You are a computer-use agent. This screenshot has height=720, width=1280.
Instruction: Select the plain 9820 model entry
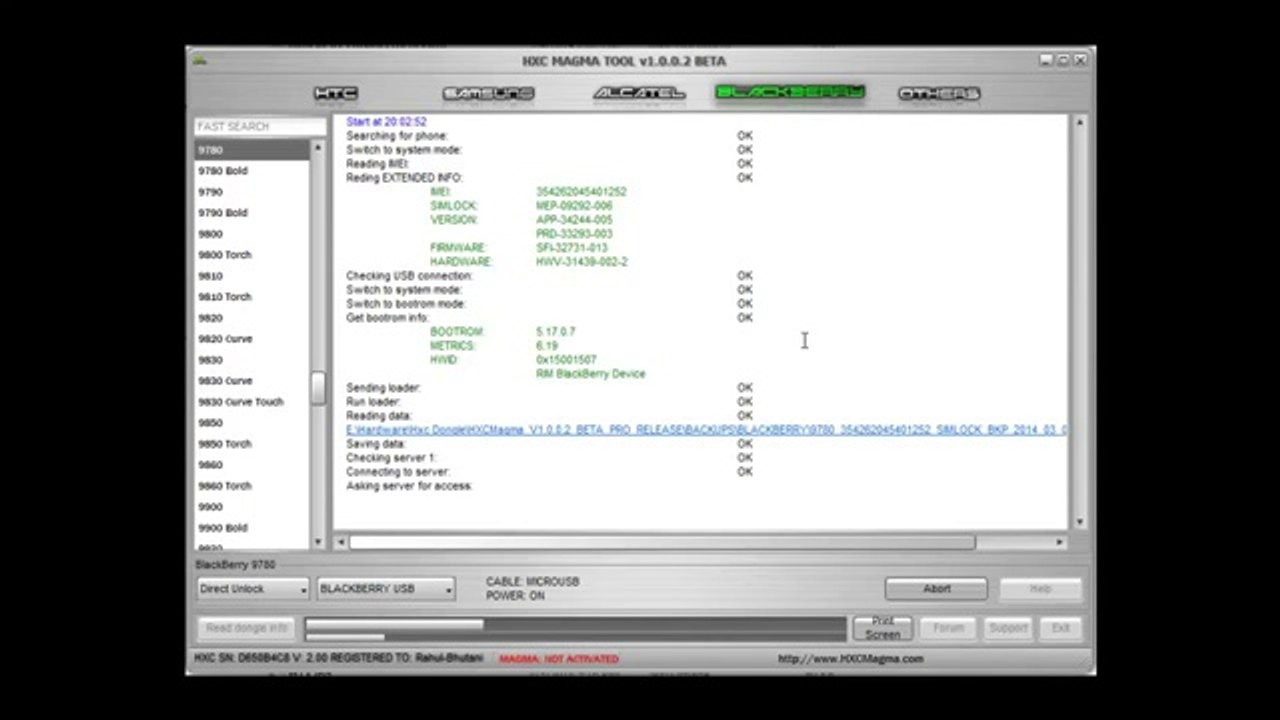(x=252, y=318)
